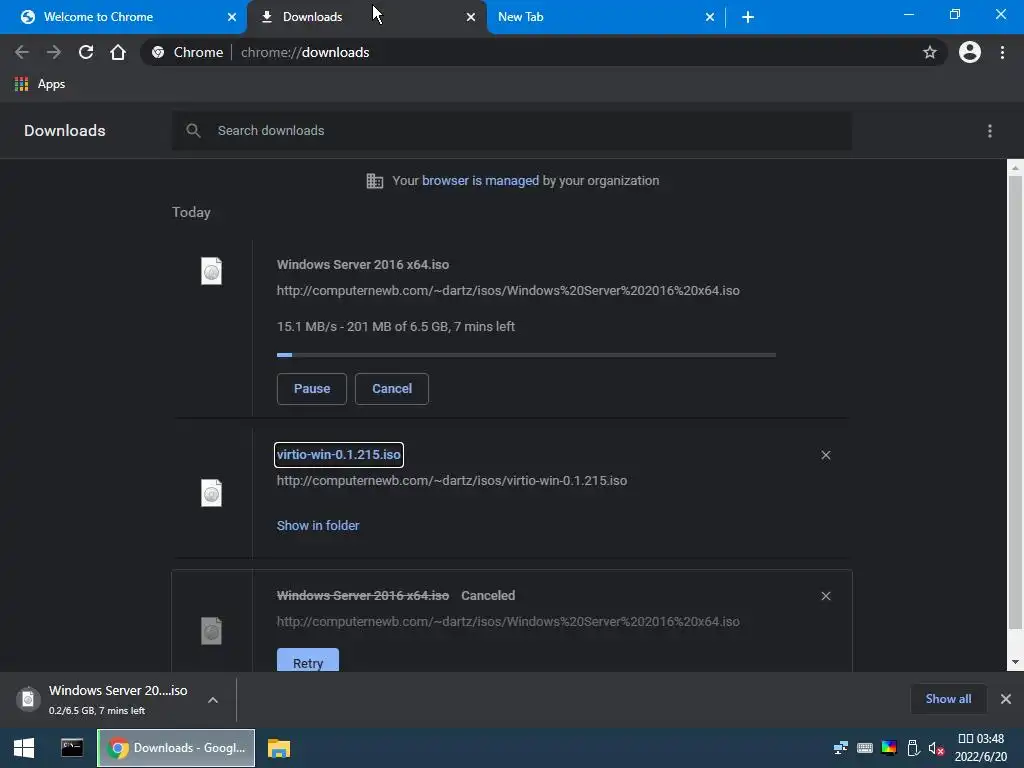Click the Downloads page title
This screenshot has width=1024, height=768.
tap(65, 131)
